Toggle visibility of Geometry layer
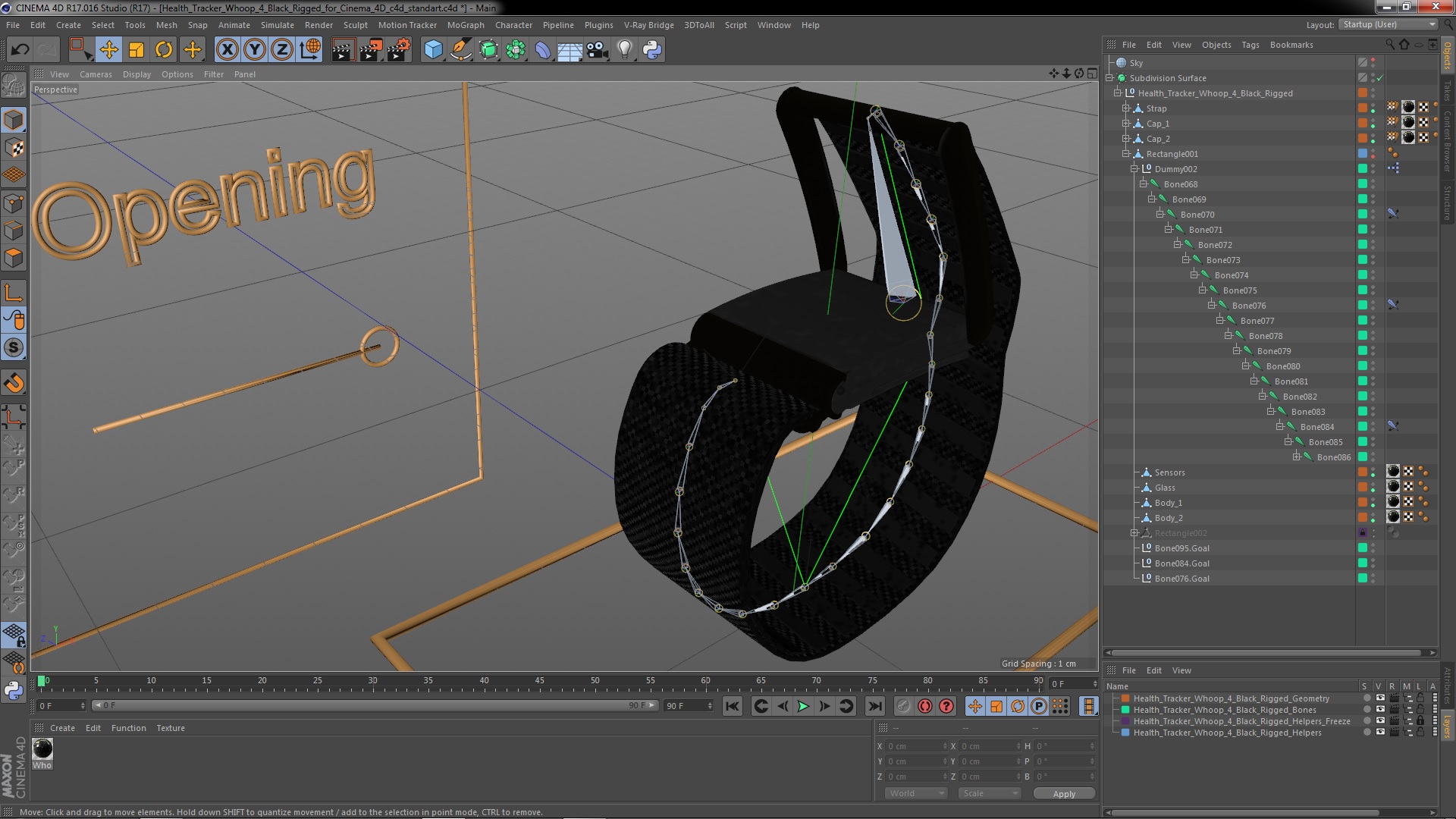The image size is (1456, 819). tap(1380, 698)
